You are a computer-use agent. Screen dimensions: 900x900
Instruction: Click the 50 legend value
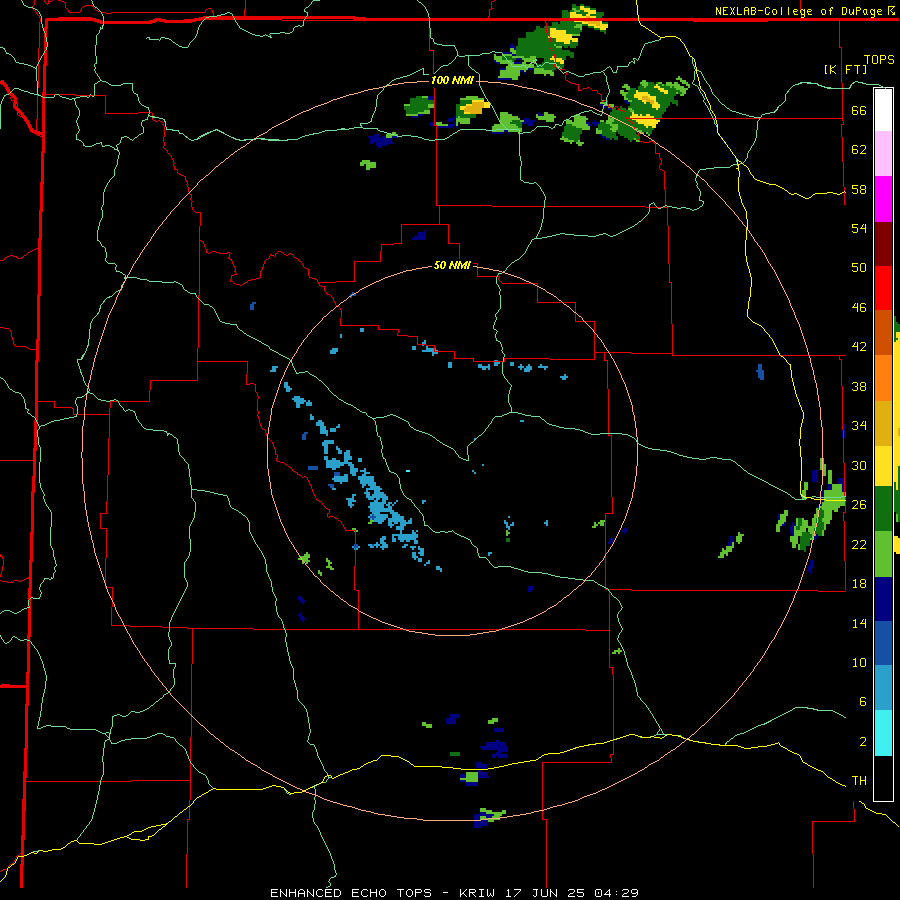tap(859, 267)
